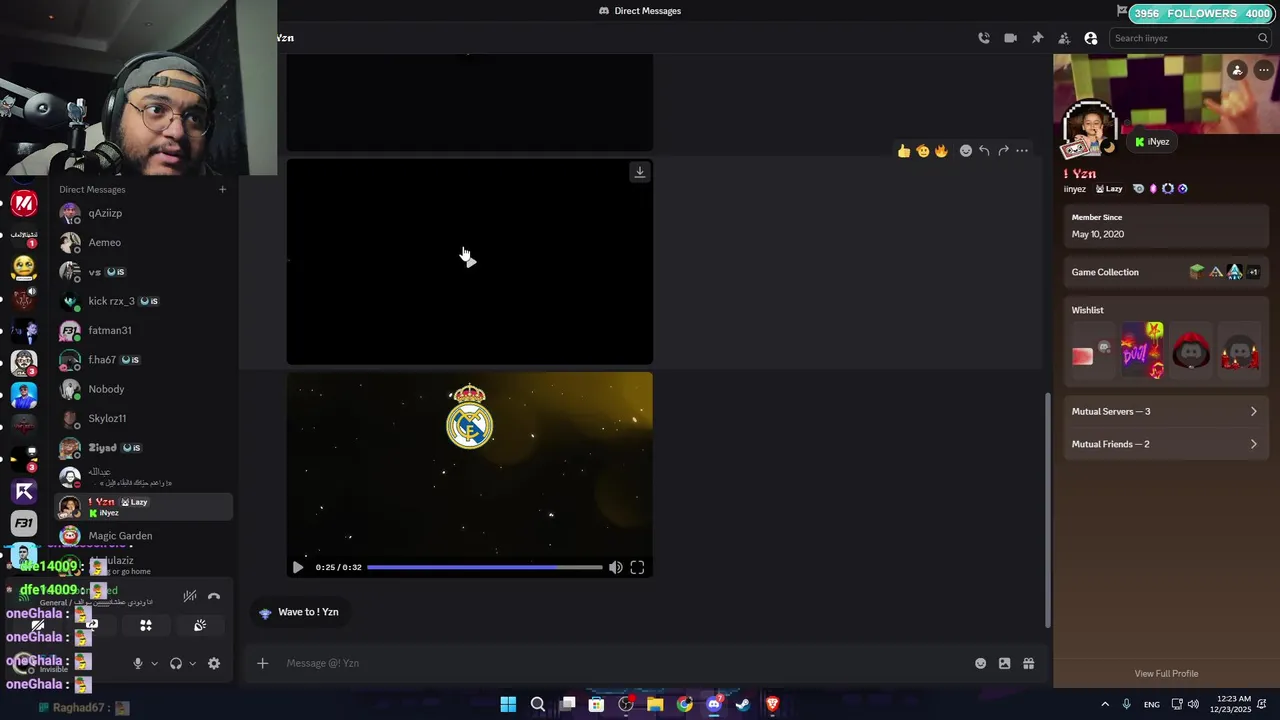Viewport: 1280px width, 720px height.
Task: Seek on the video progress bar
Action: point(485,567)
